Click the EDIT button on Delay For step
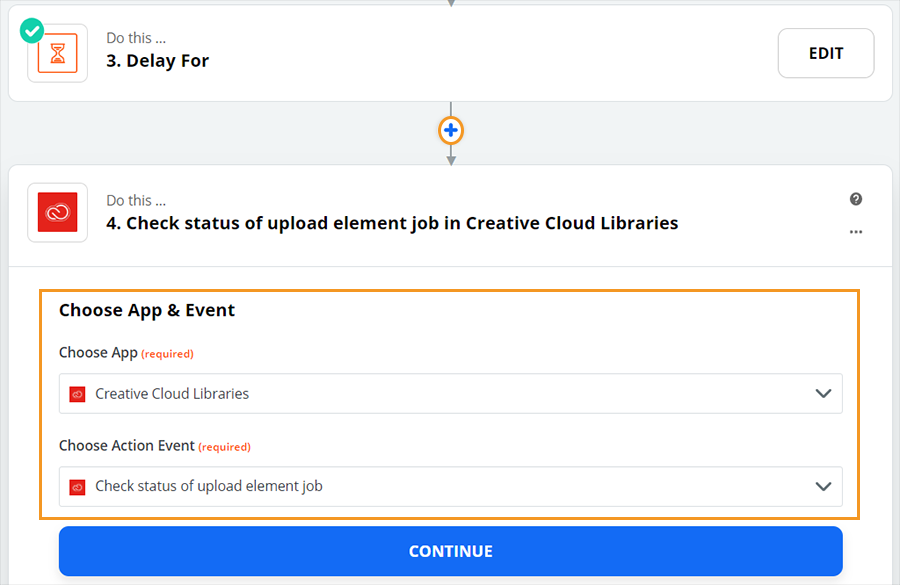The width and height of the screenshot is (900, 585). pyautogui.click(x=826, y=53)
